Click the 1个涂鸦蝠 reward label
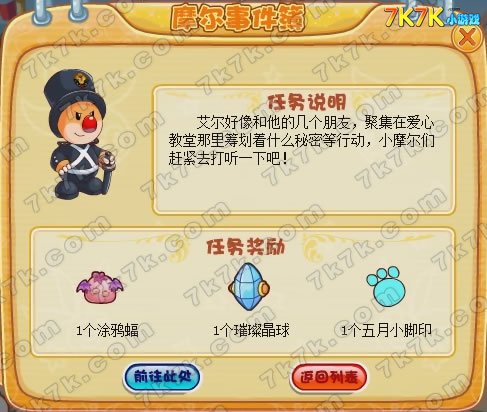Image resolution: width=487 pixels, height=412 pixels. click(107, 330)
